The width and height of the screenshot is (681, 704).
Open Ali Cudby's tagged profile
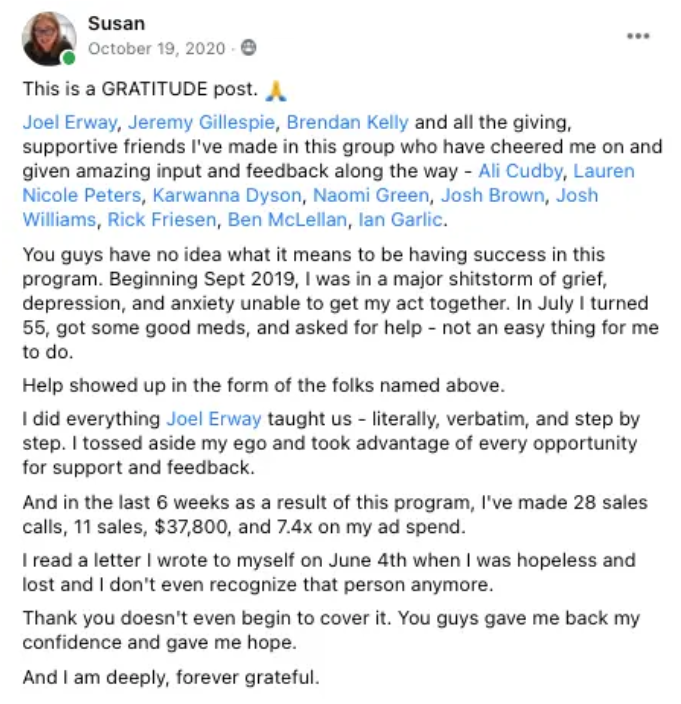point(520,171)
